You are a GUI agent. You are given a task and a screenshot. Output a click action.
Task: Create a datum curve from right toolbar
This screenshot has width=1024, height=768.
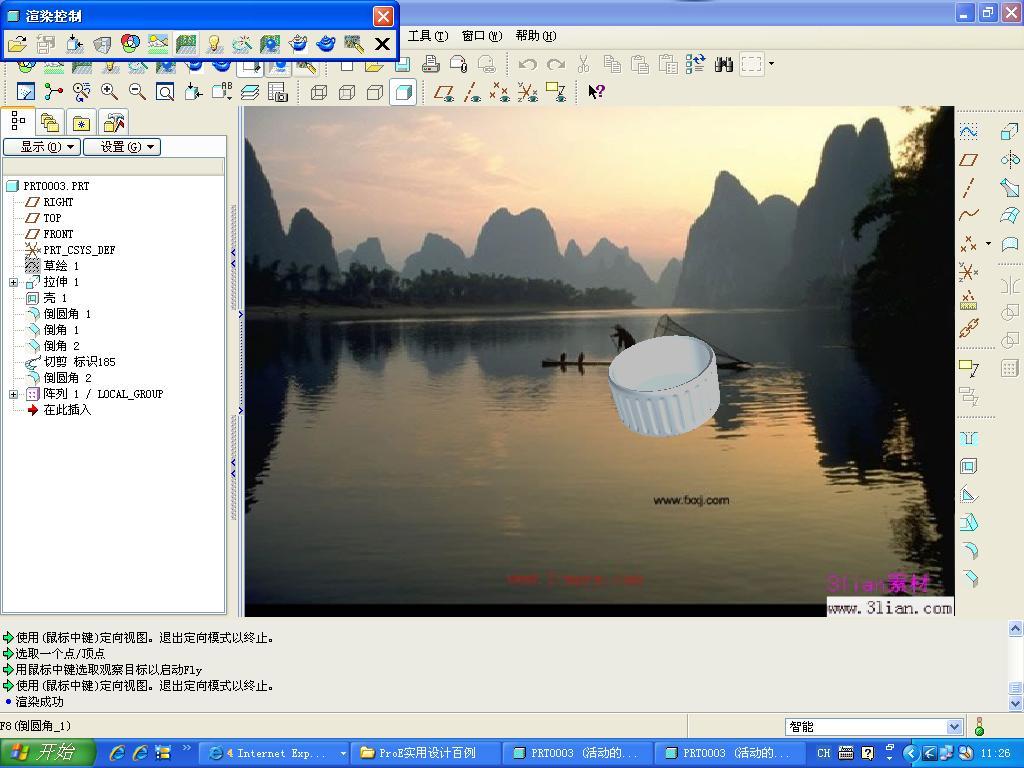(x=968, y=216)
